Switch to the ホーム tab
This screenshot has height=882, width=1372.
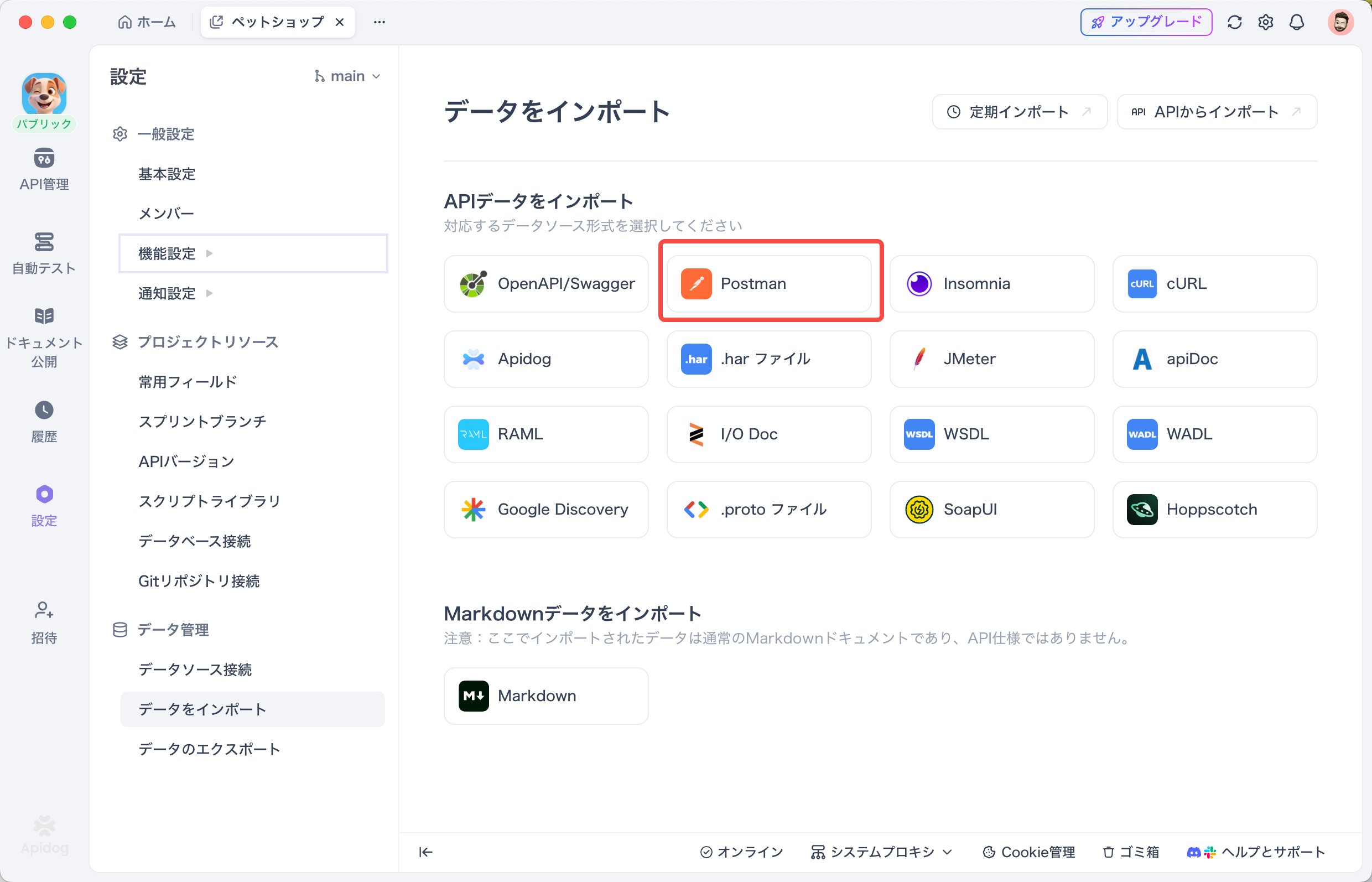point(147,22)
